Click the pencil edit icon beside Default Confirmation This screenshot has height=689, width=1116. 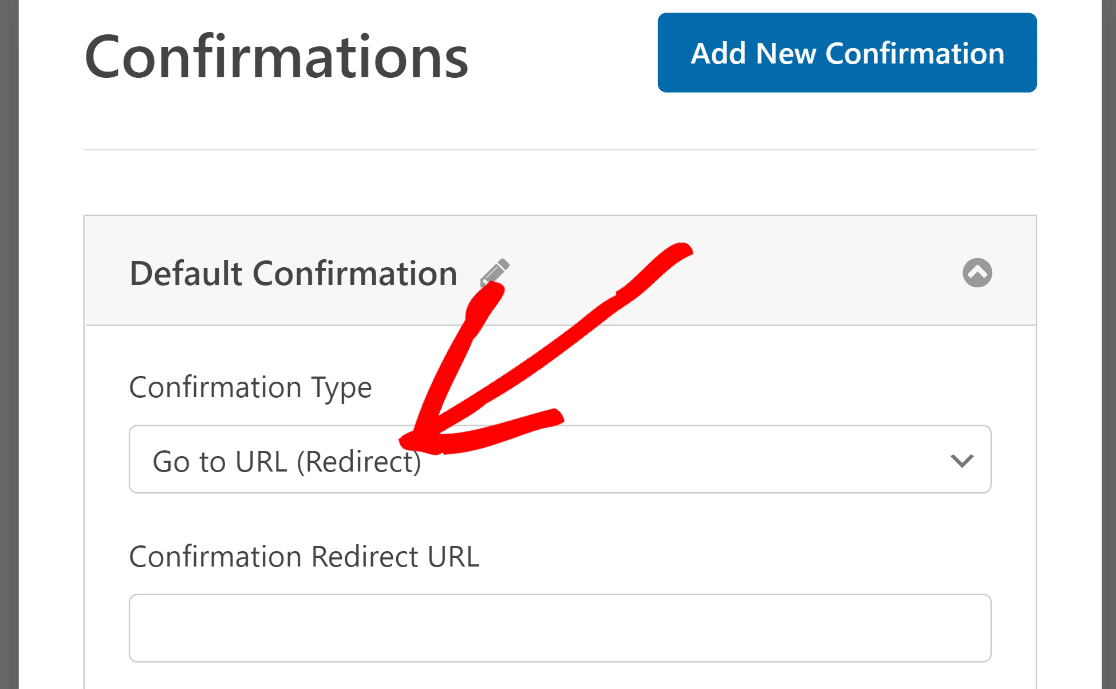[495, 272]
